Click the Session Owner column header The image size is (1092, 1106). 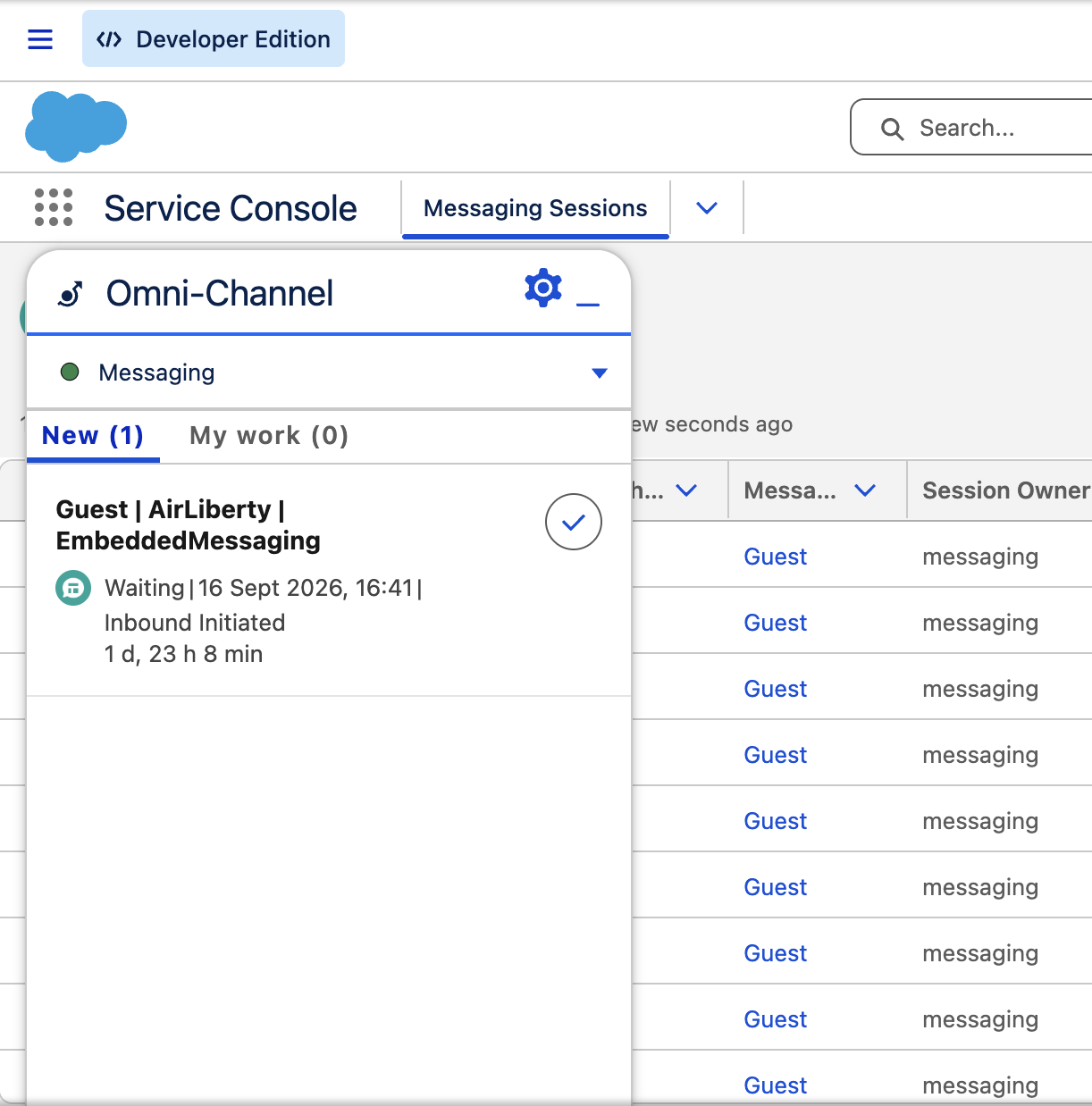click(x=1005, y=490)
